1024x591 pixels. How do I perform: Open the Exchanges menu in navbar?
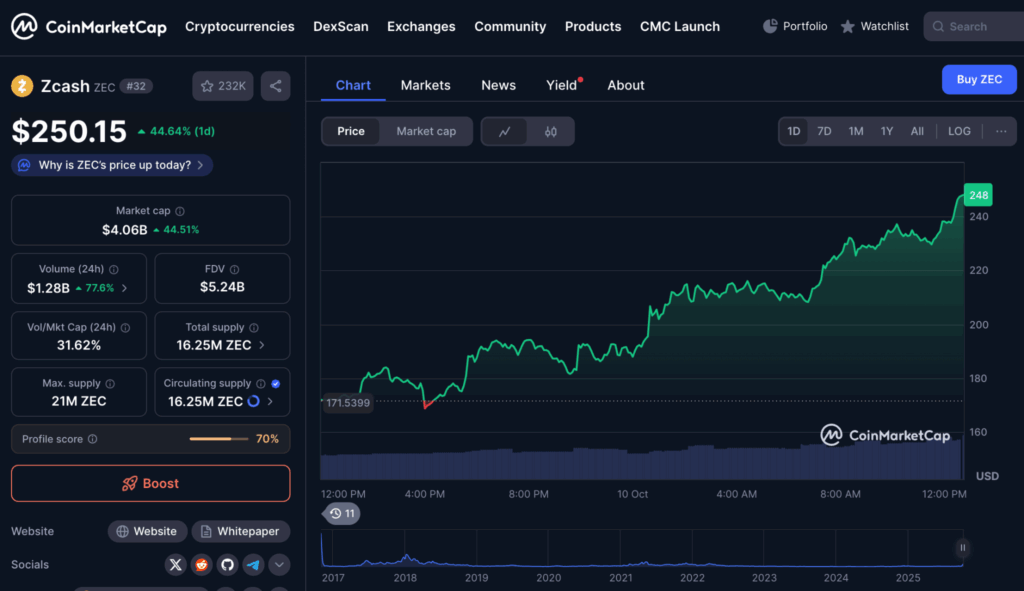click(421, 27)
